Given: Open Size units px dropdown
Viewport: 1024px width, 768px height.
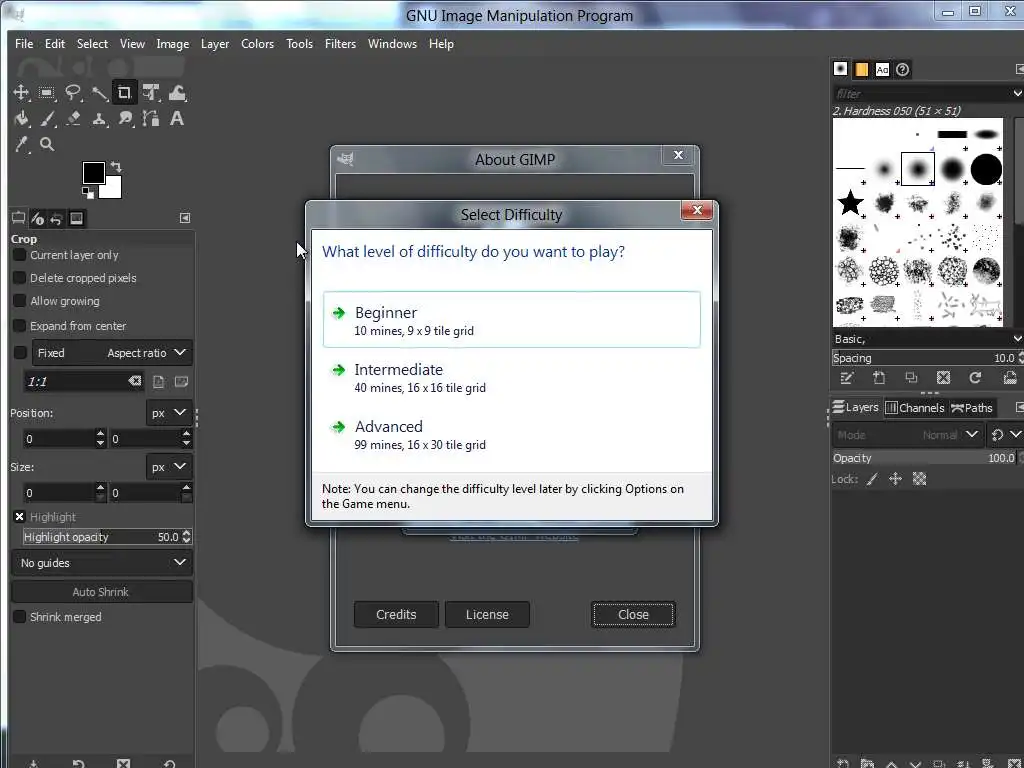Looking at the screenshot, I should click(x=168, y=467).
